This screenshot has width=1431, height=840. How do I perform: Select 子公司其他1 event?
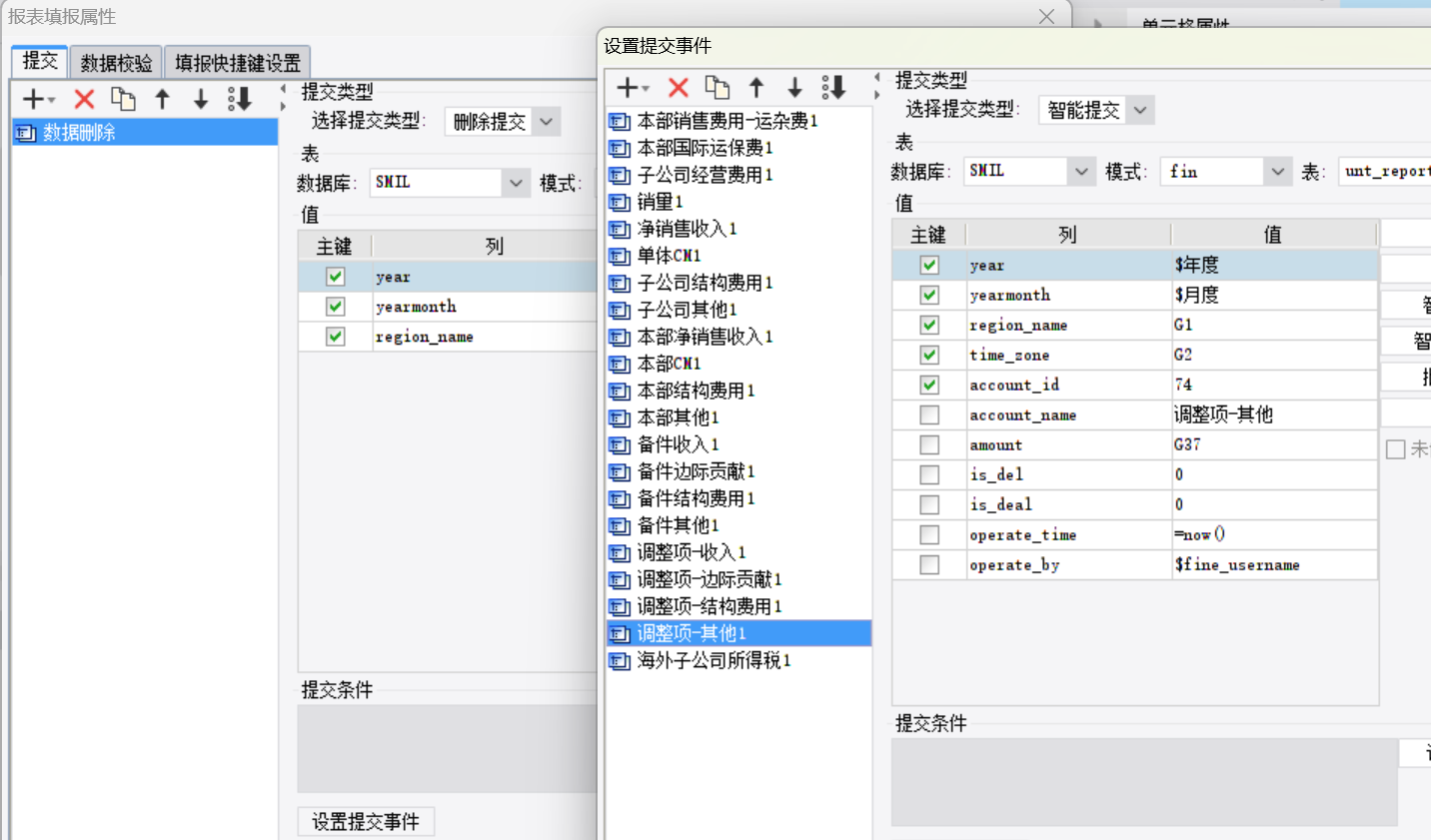[738, 310]
